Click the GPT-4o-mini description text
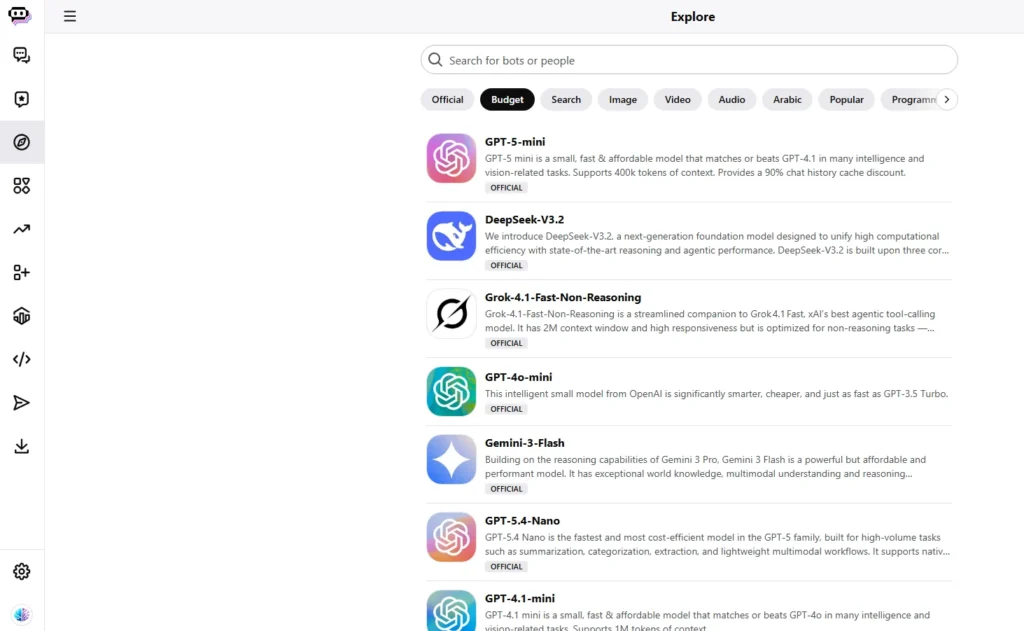The height and width of the screenshot is (631, 1024). 716,394
